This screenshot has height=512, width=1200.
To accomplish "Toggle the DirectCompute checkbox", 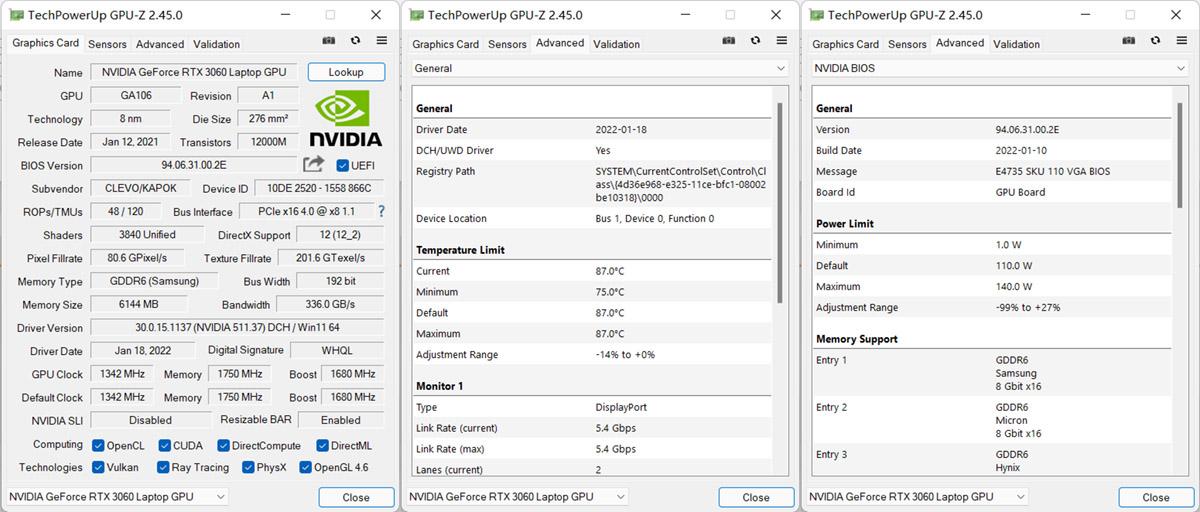I will pyautogui.click(x=223, y=446).
